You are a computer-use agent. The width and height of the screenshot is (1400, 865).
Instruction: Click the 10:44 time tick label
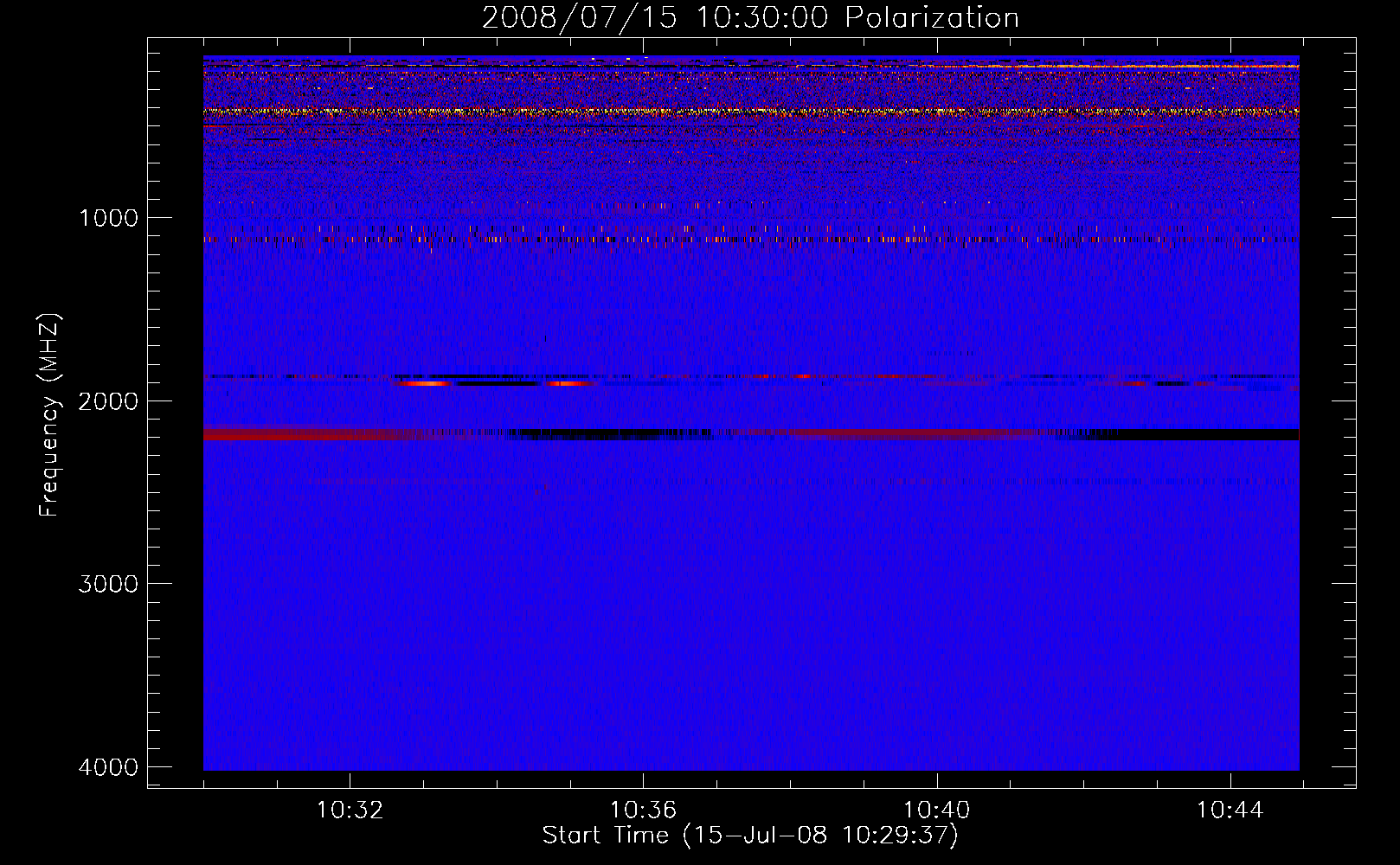[1230, 811]
